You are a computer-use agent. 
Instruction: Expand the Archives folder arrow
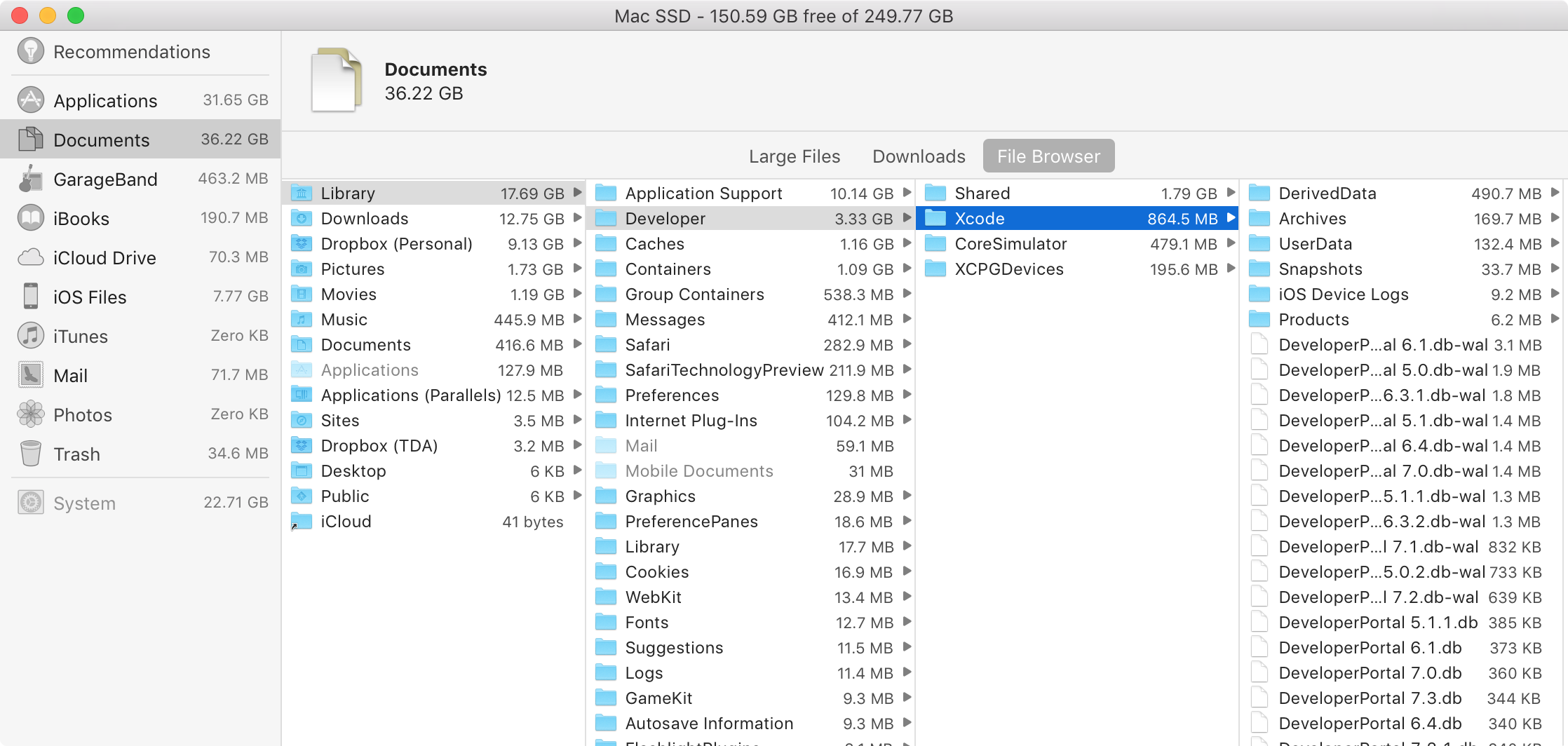(1555, 218)
